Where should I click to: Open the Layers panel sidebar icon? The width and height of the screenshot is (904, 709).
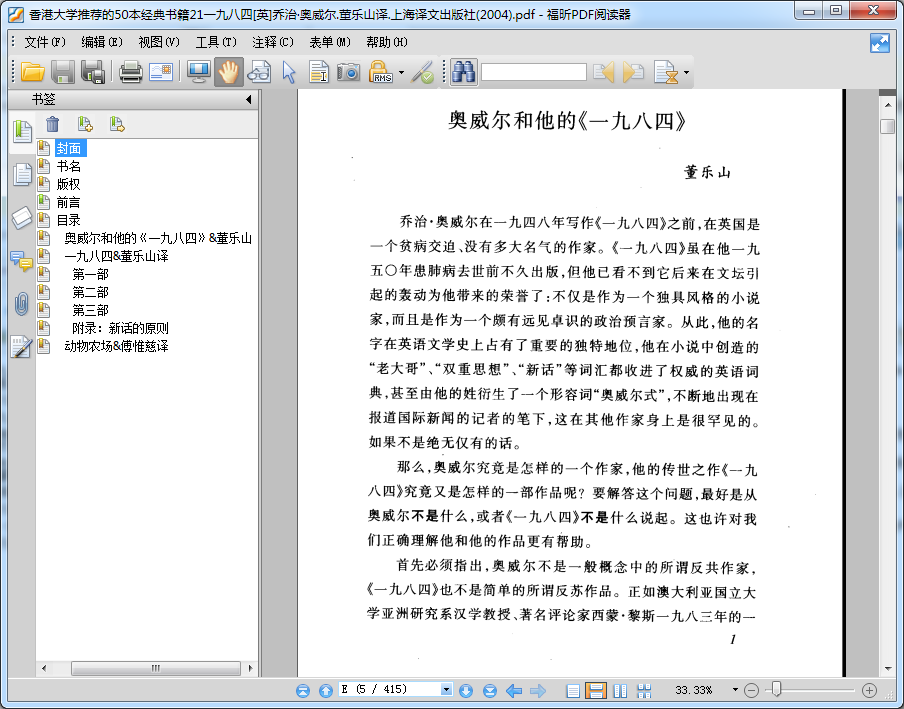click(x=22, y=217)
